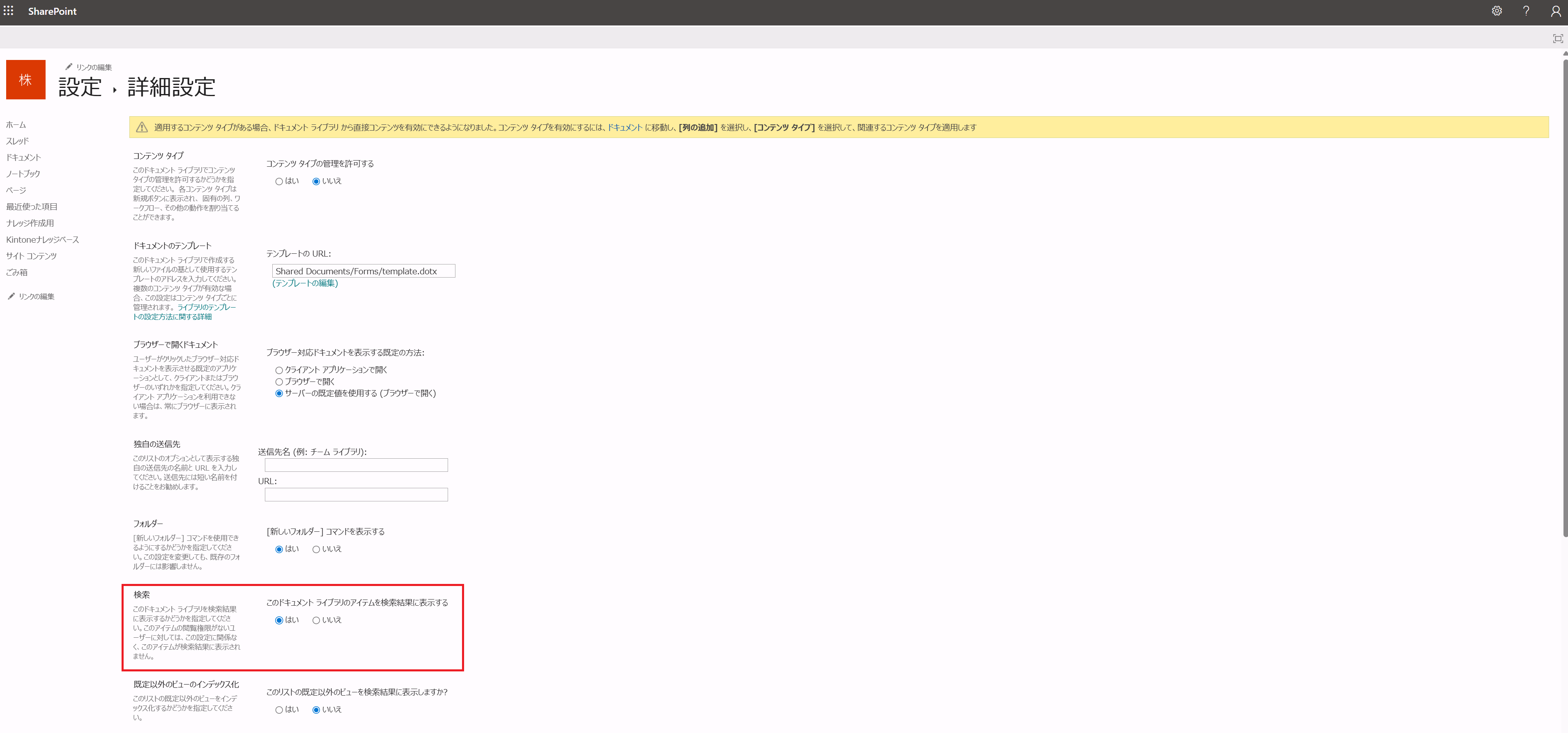This screenshot has width=1568, height=733.
Task: Select いいえ for search results display
Action: point(316,620)
